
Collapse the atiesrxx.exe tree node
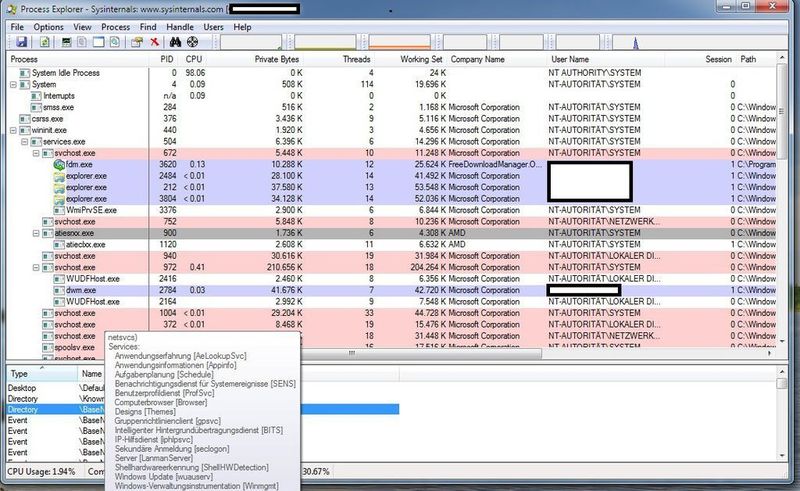coord(35,233)
